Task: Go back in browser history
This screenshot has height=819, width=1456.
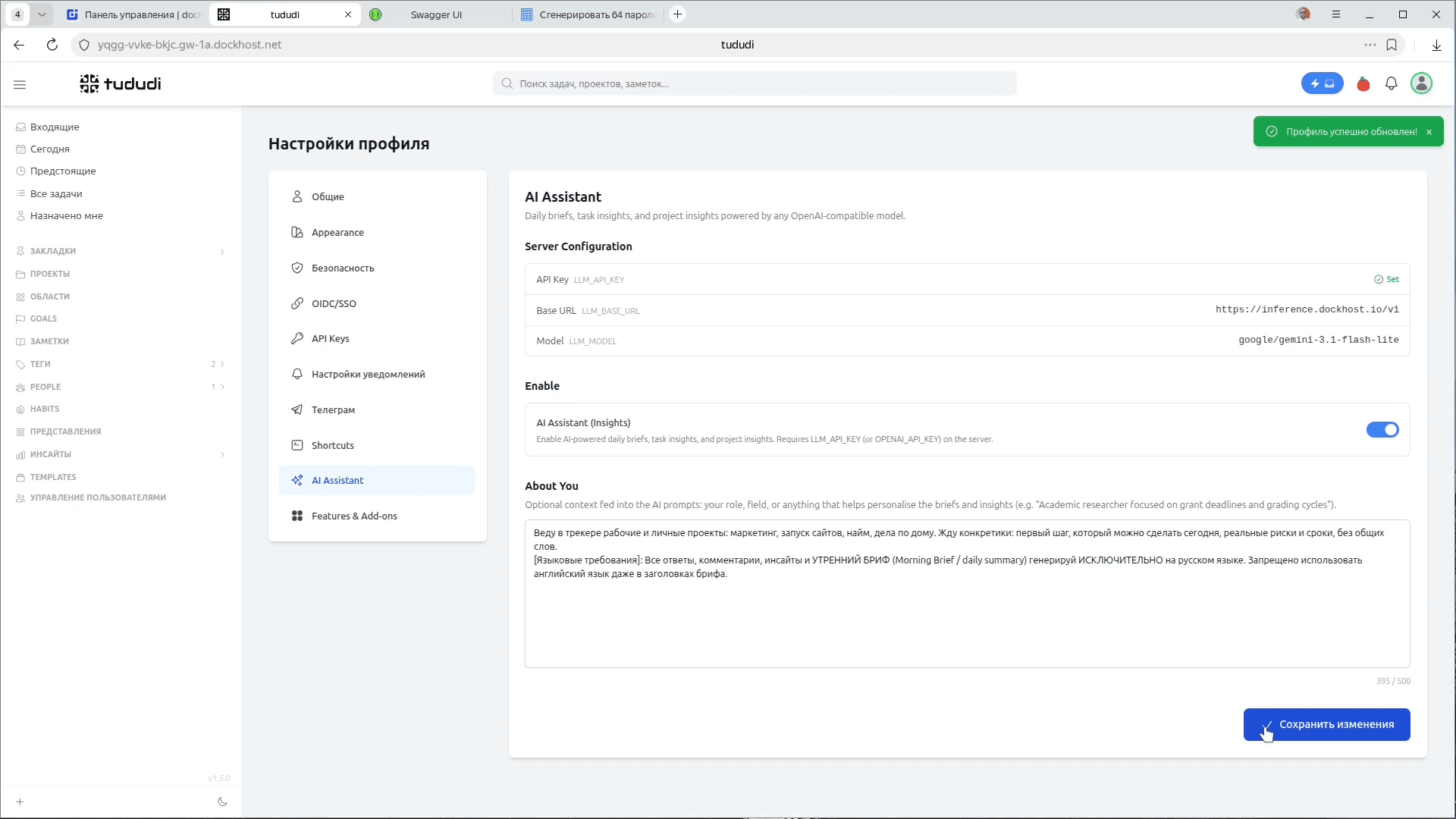Action: click(x=19, y=45)
